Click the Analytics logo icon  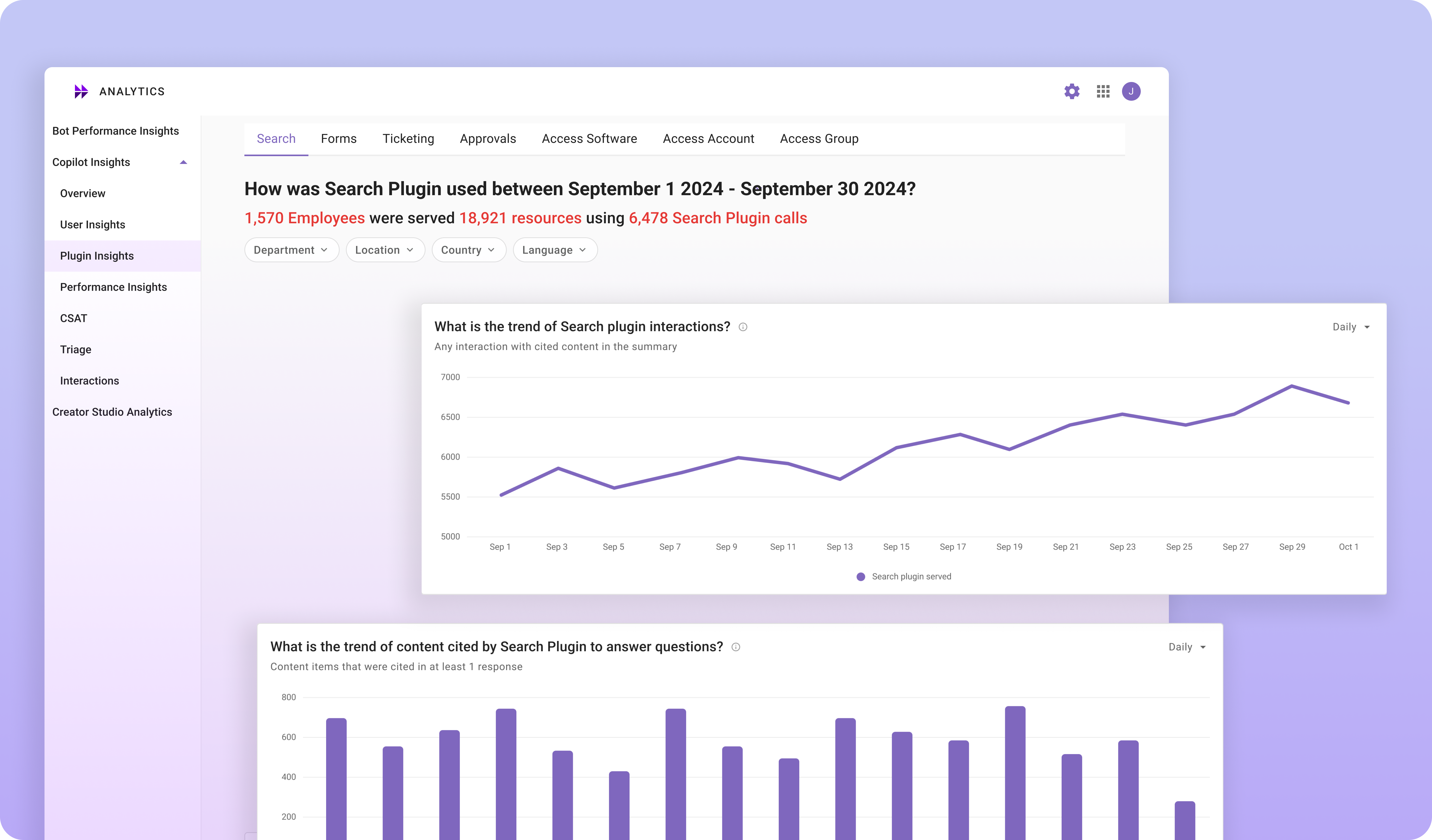[x=81, y=92]
